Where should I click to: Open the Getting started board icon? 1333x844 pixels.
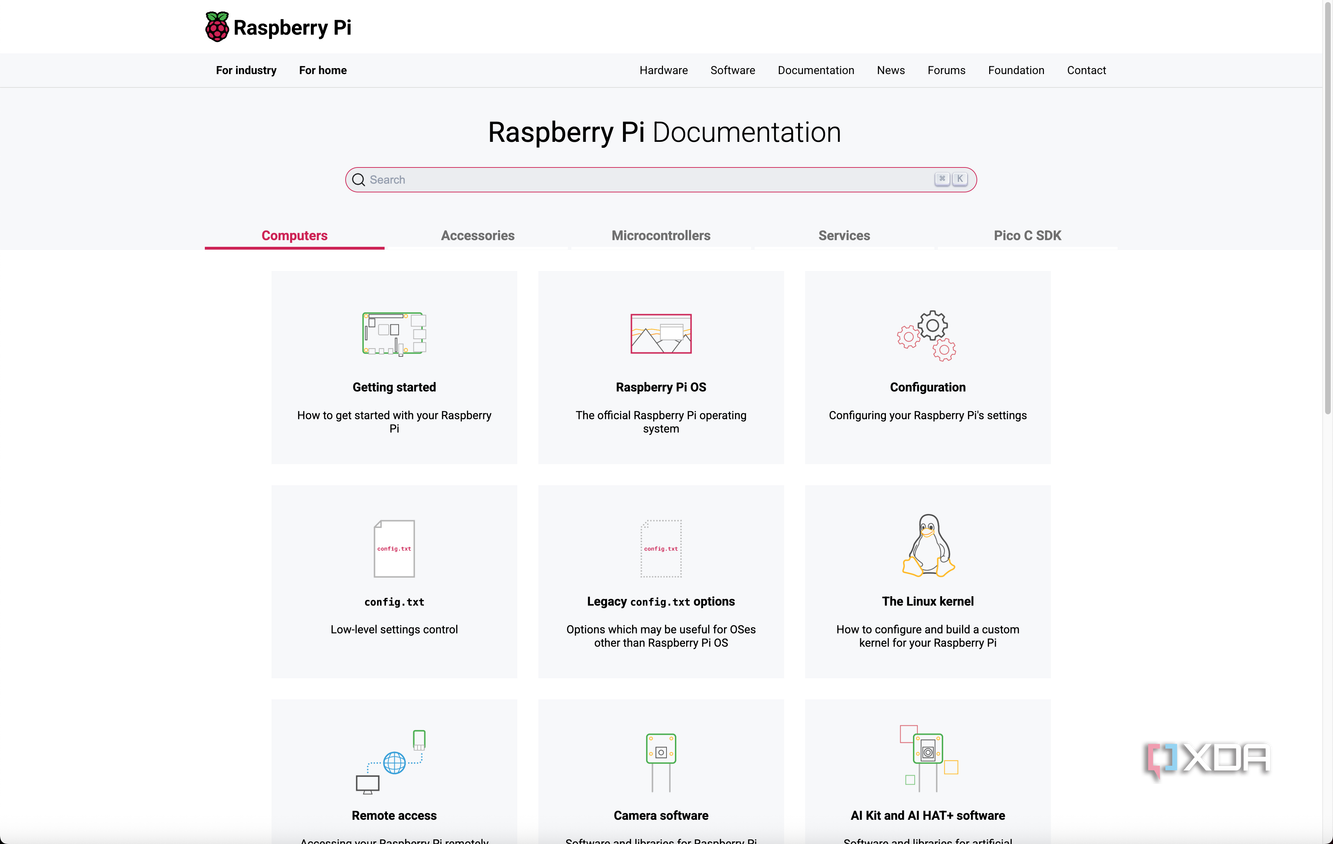(x=394, y=334)
